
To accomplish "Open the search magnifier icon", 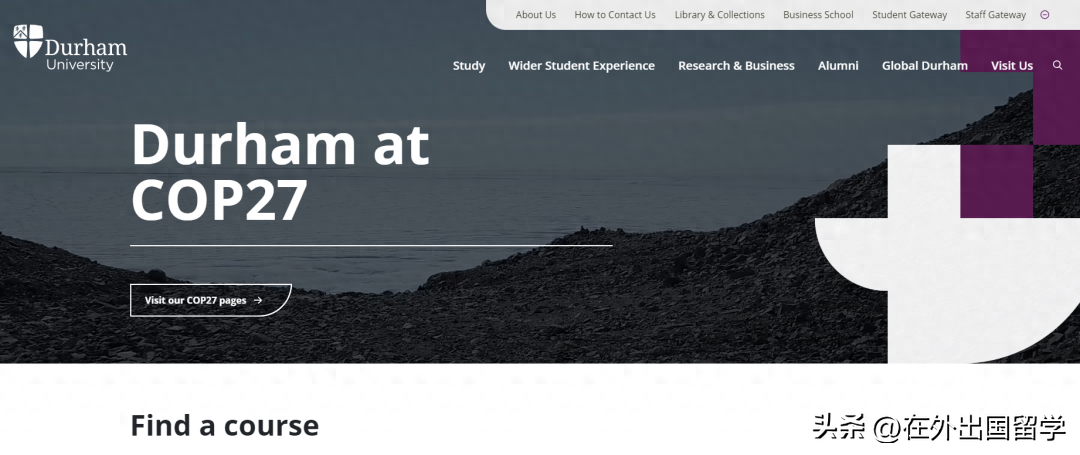I will coord(1057,65).
